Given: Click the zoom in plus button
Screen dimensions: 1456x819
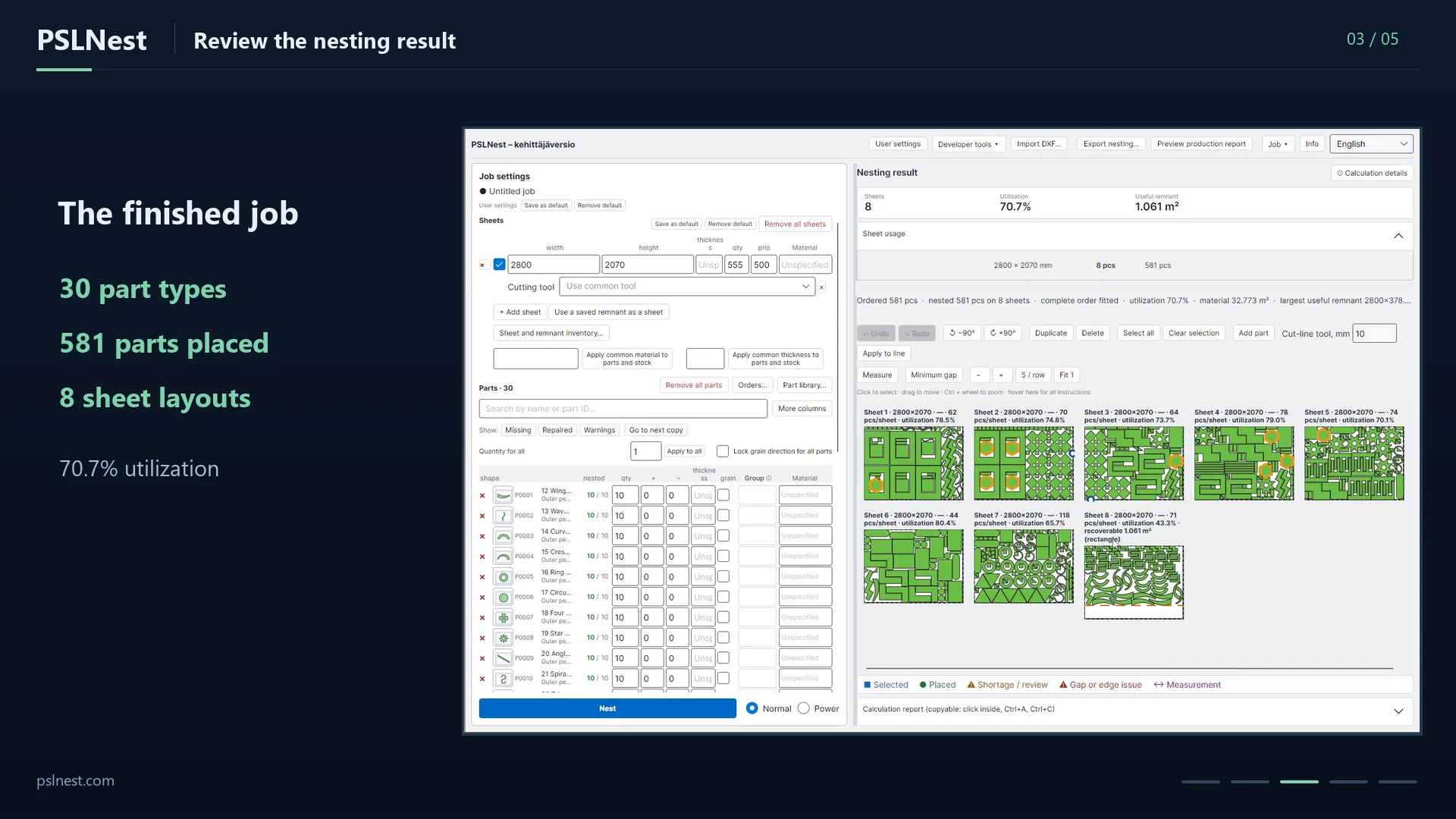Looking at the screenshot, I should (1001, 375).
